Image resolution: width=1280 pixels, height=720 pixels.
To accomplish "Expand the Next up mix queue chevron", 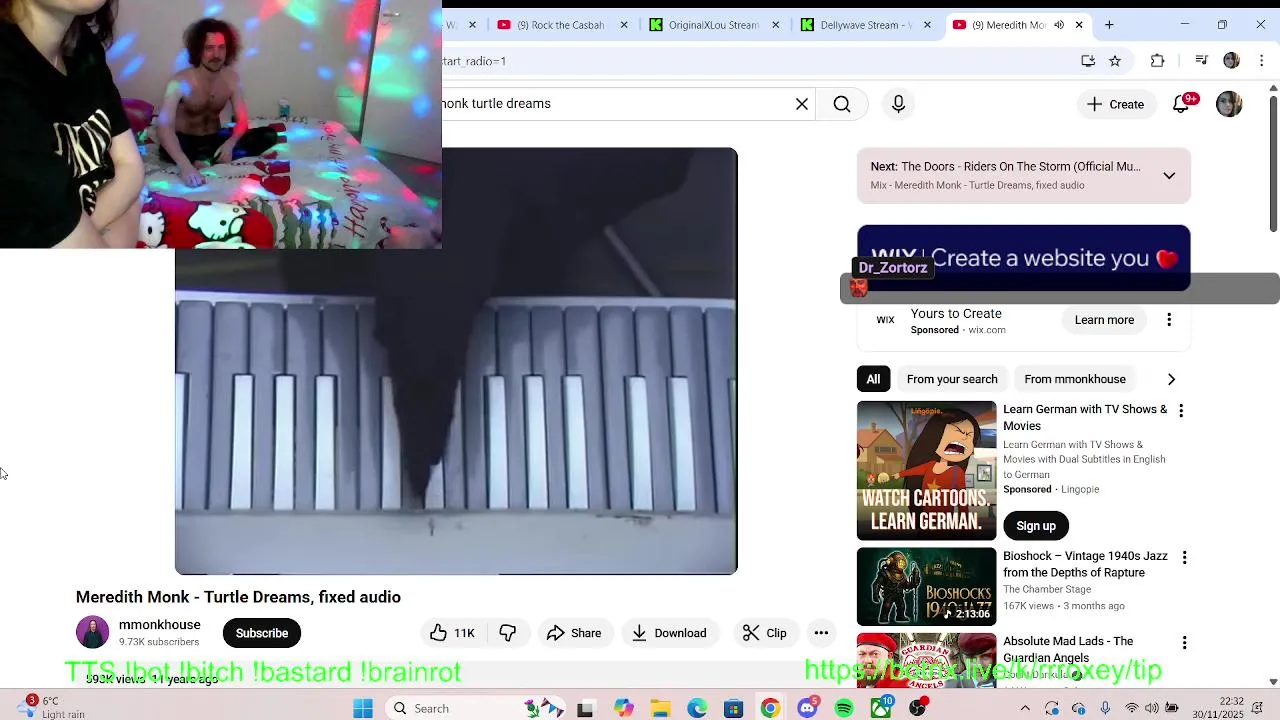I will [x=1169, y=176].
